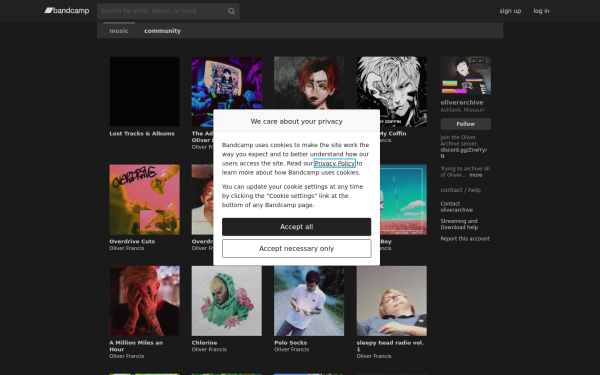Click the contact / help heading
The width and height of the screenshot is (600, 375).
tap(460, 190)
